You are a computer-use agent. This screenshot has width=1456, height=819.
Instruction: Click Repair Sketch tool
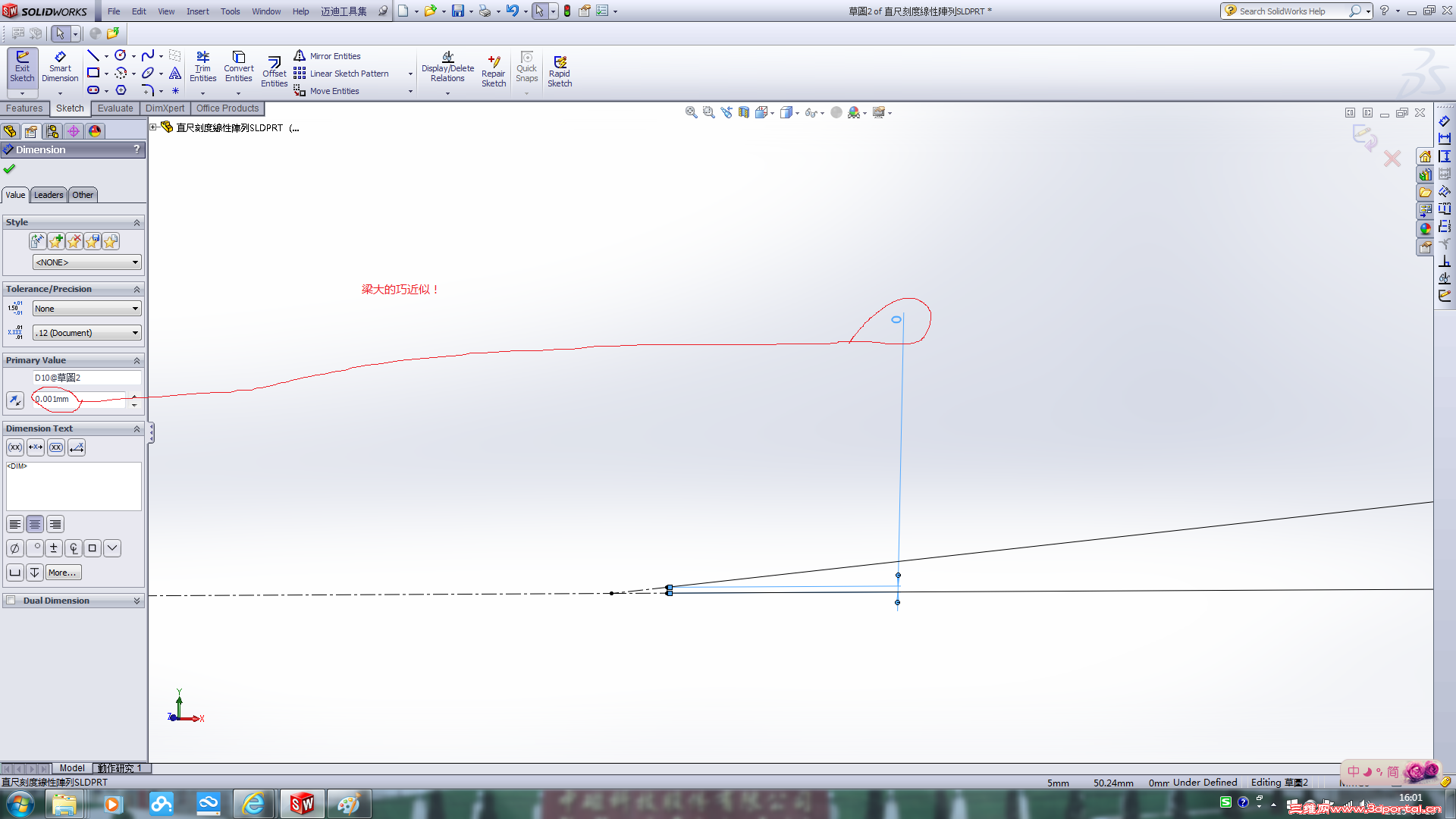tap(494, 71)
